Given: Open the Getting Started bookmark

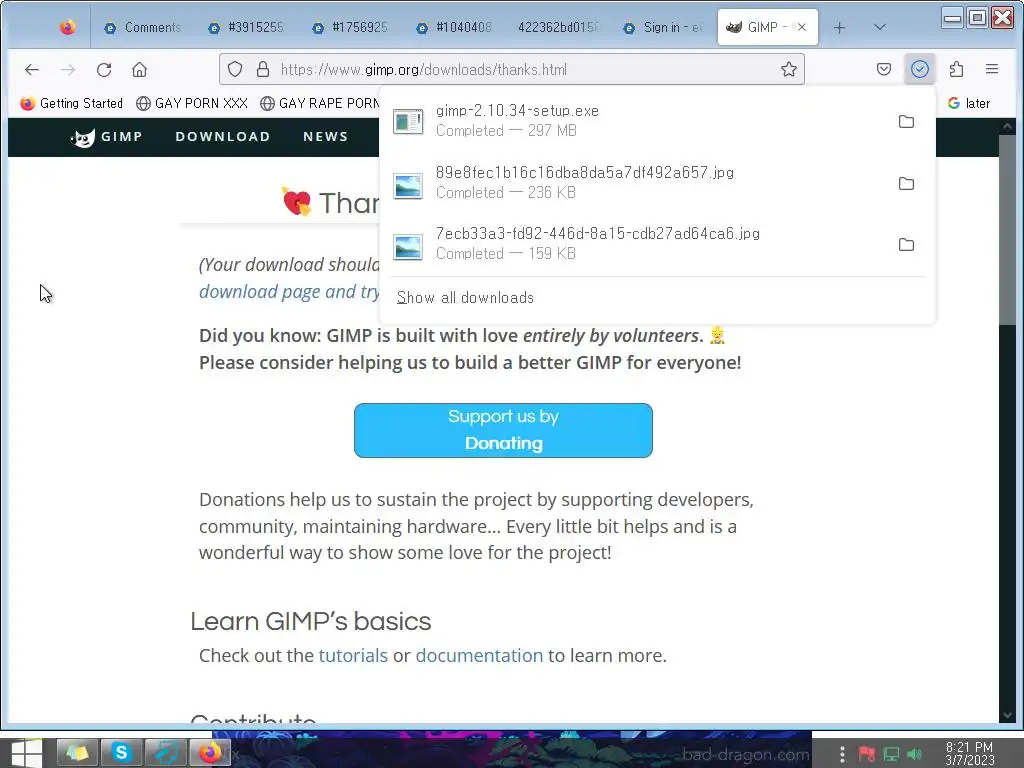Looking at the screenshot, I should [71, 103].
